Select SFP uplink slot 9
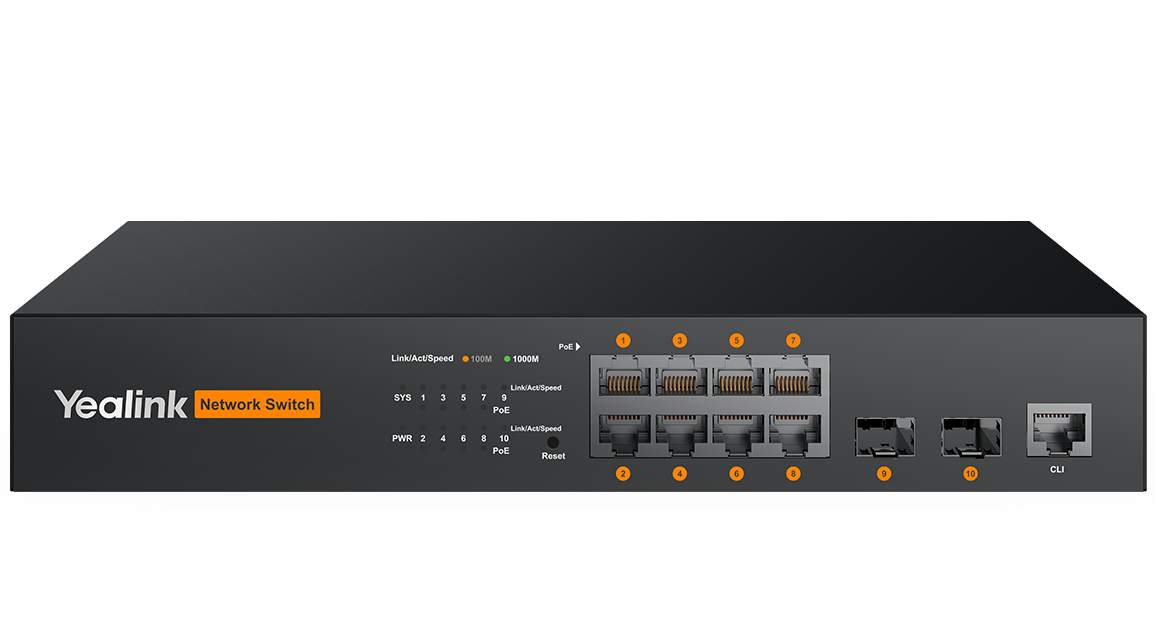This screenshot has width=1159, height=632. tap(884, 438)
